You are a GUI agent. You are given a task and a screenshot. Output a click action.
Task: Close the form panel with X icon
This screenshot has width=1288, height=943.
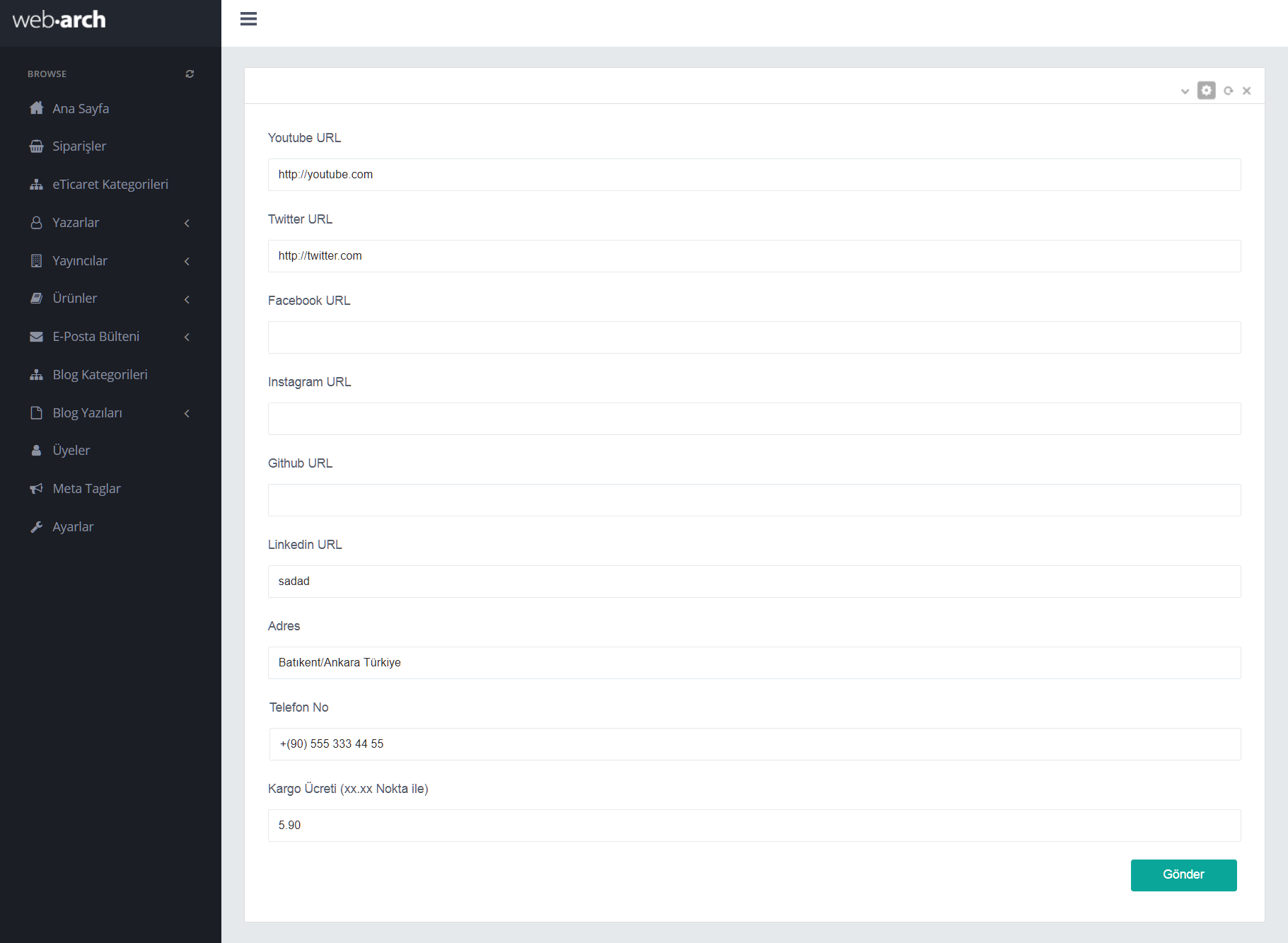click(1247, 91)
